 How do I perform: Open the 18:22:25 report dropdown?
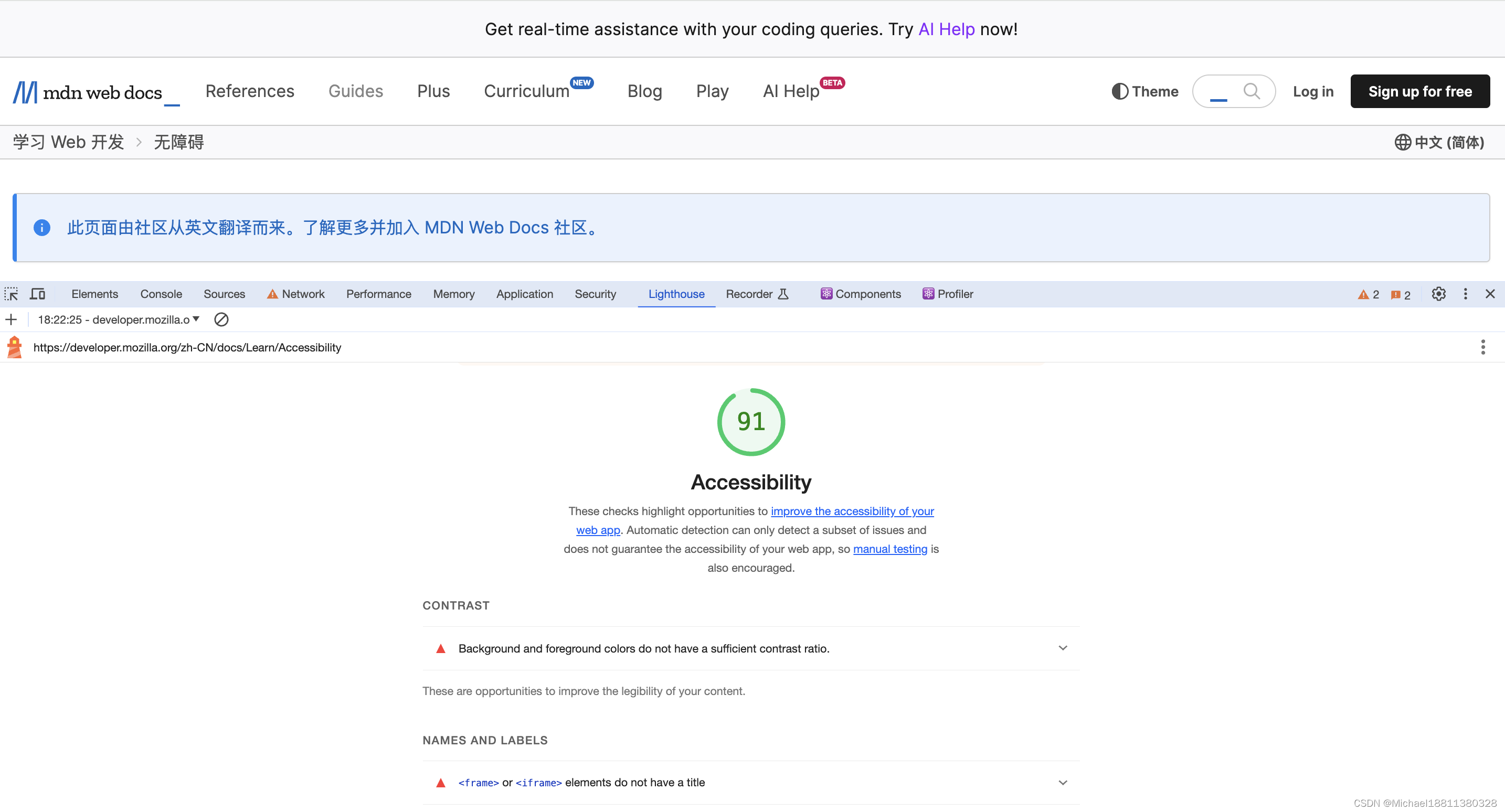coord(196,319)
